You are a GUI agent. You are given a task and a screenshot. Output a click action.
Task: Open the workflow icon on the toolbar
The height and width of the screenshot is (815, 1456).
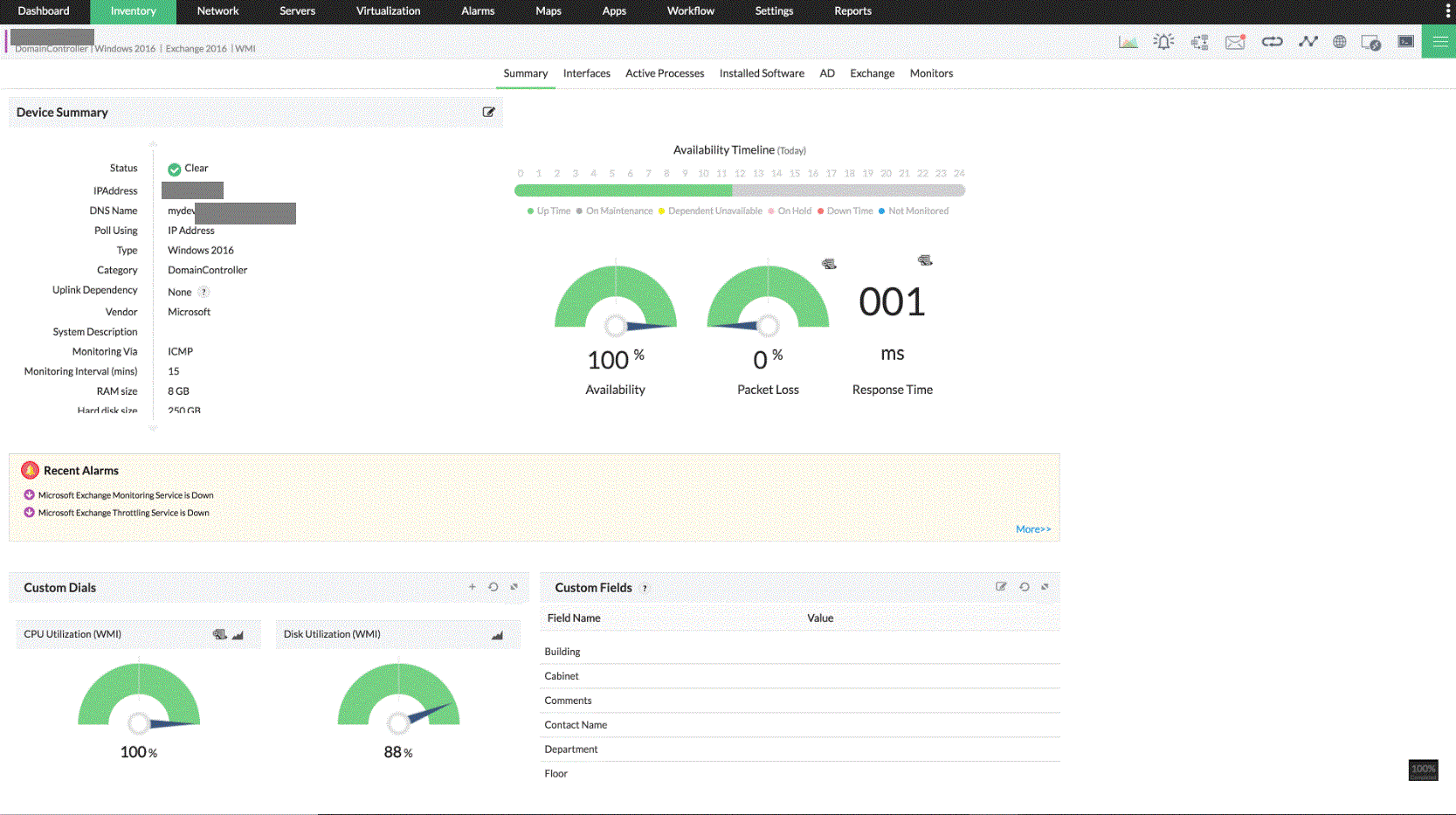[x=1199, y=41]
